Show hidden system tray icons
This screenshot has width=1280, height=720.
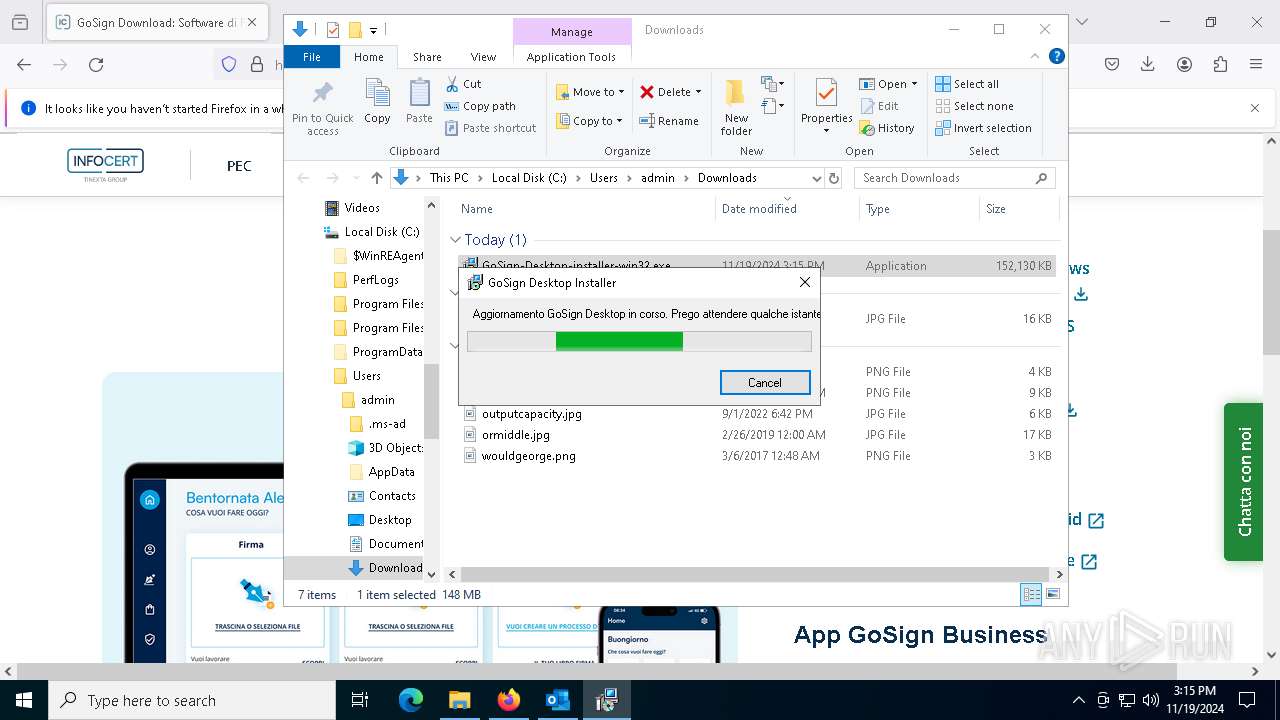1078,700
